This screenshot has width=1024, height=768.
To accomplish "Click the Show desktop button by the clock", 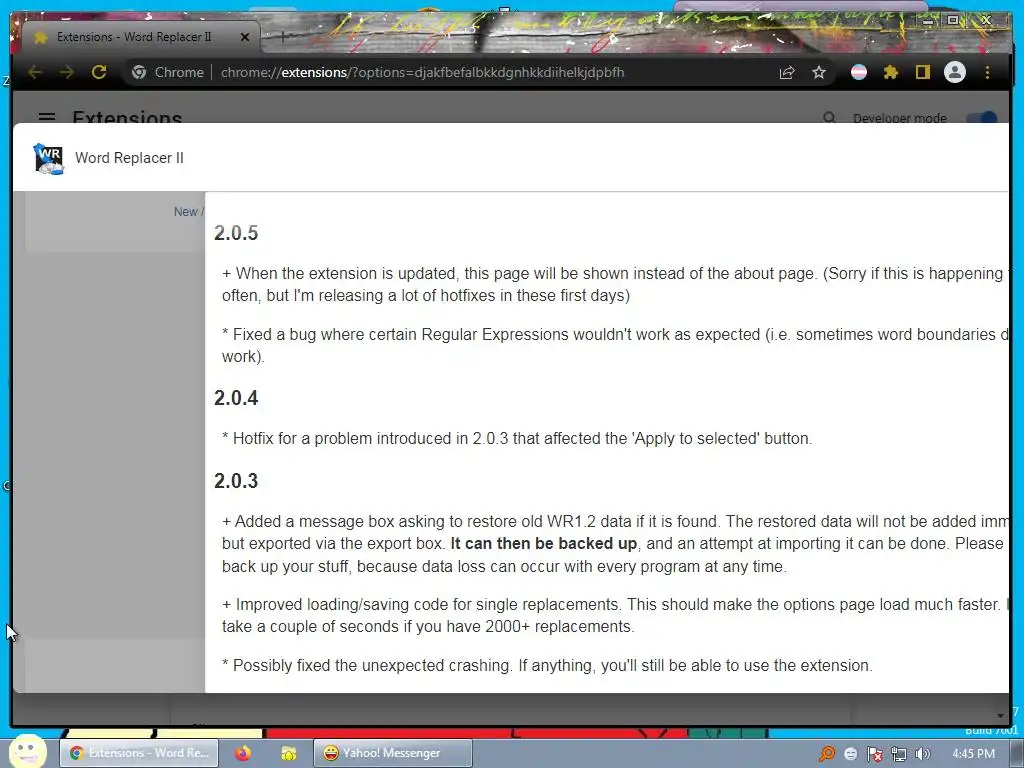I will (x=1018, y=754).
